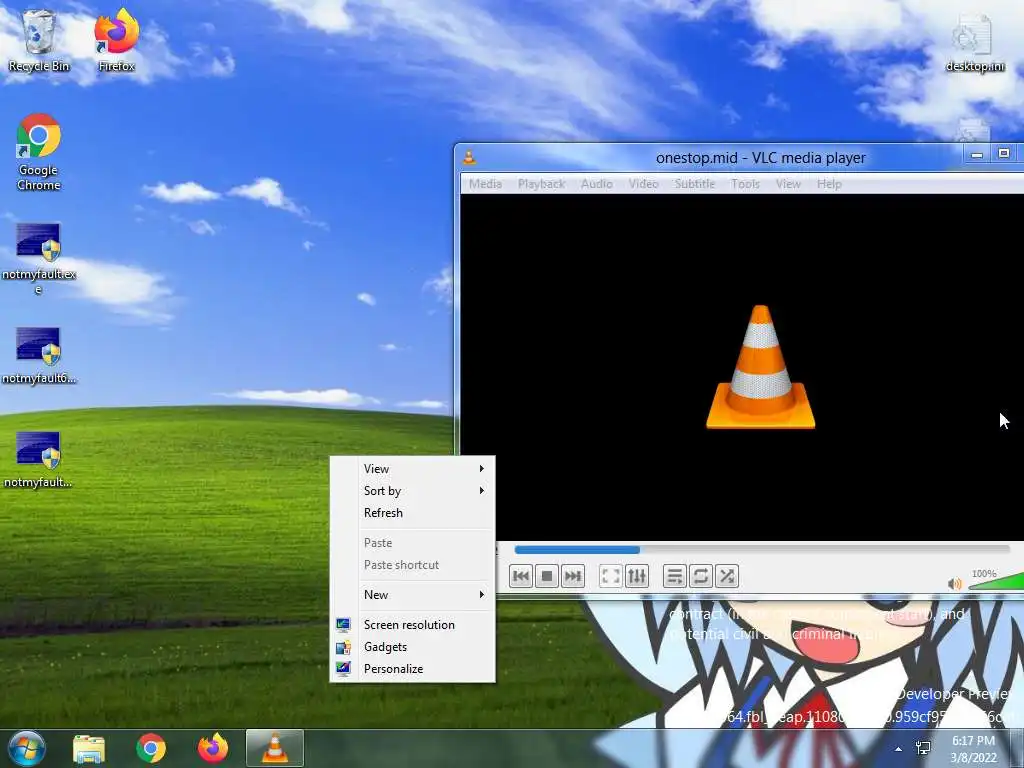Skip to next track in VLC
The image size is (1024, 768).
click(573, 576)
